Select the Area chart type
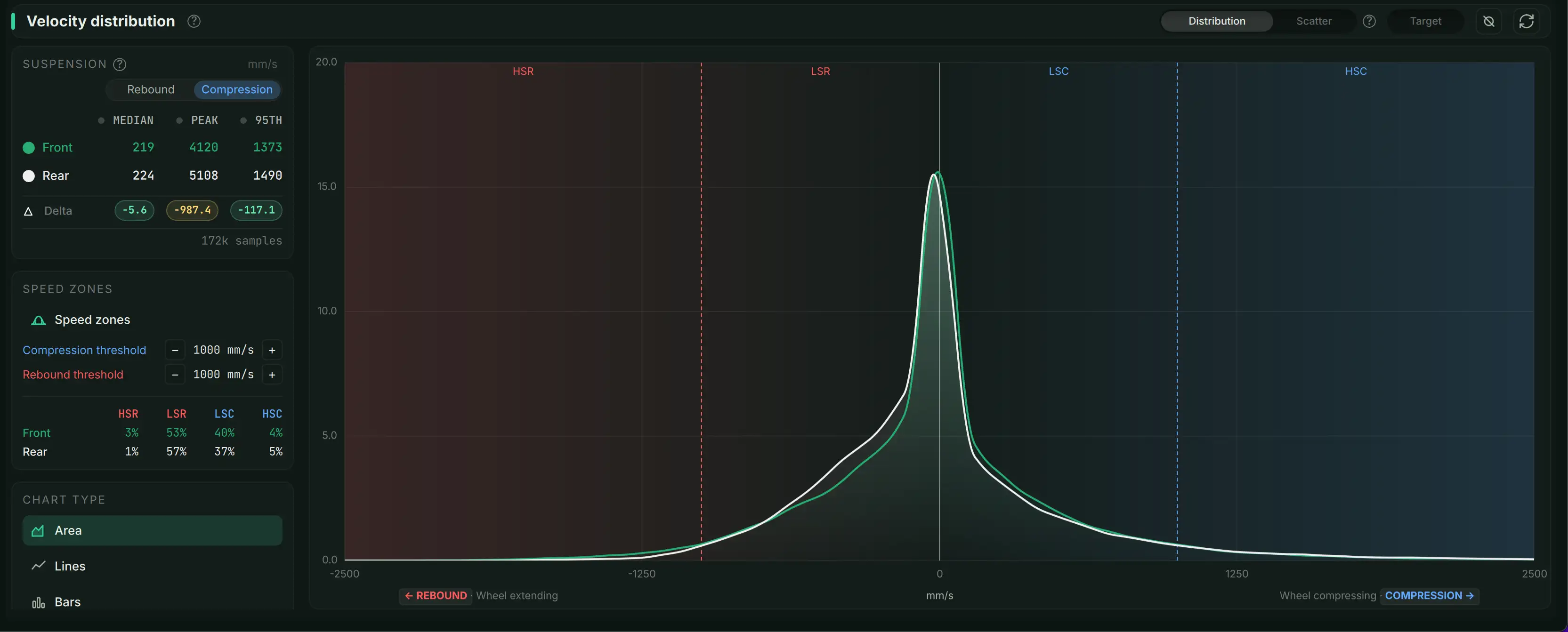Image resolution: width=1568 pixels, height=632 pixels. [x=152, y=530]
